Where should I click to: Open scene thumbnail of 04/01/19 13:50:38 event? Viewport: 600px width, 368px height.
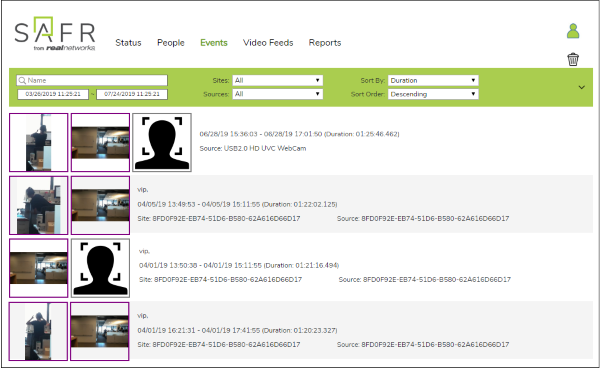[x=39, y=268]
